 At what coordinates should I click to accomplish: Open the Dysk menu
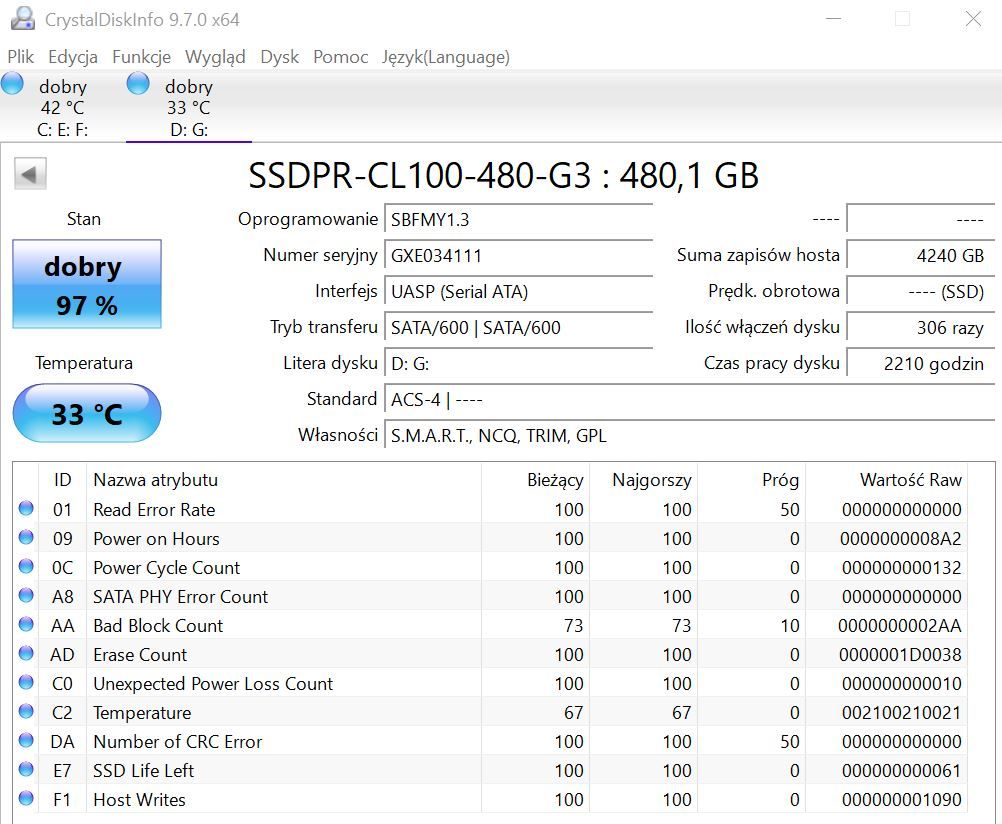(x=279, y=57)
